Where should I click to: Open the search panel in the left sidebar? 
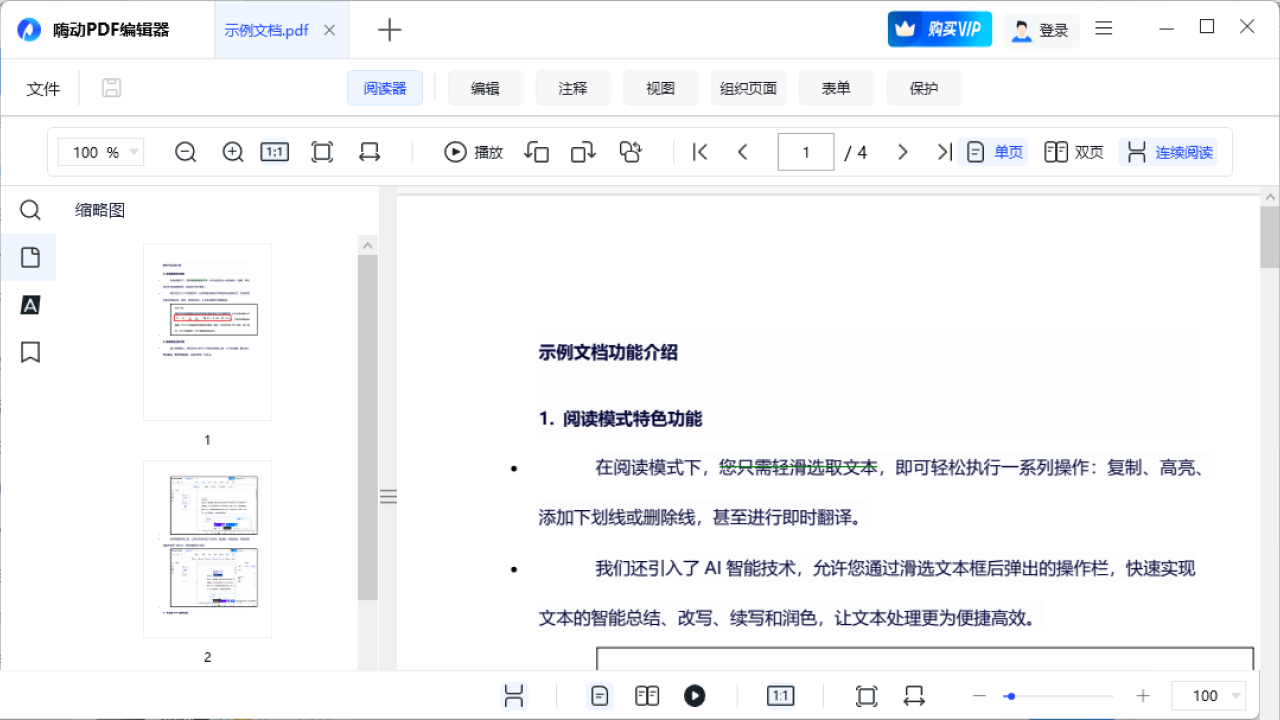pyautogui.click(x=30, y=210)
